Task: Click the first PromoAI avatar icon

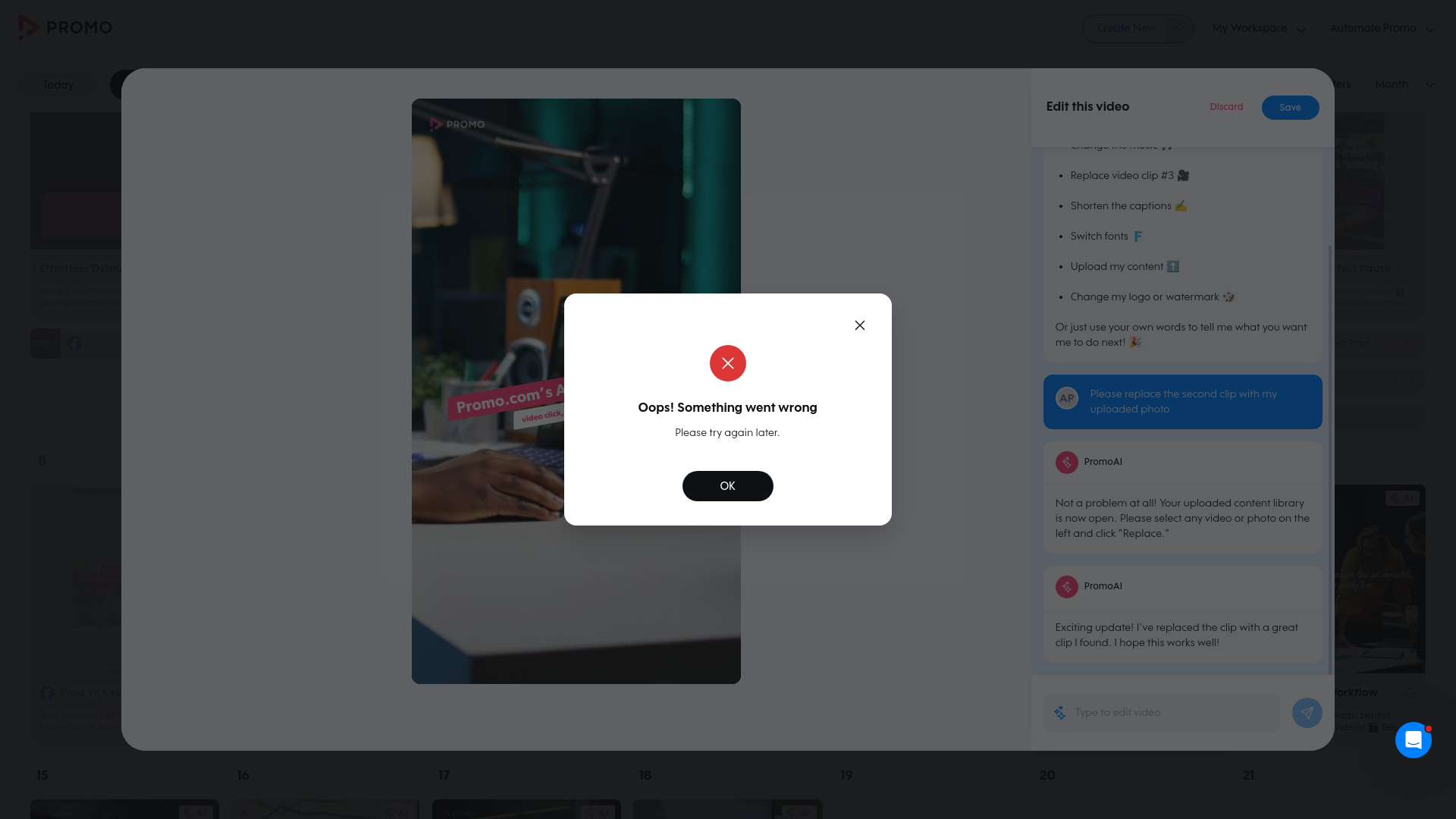Action: [x=1066, y=462]
